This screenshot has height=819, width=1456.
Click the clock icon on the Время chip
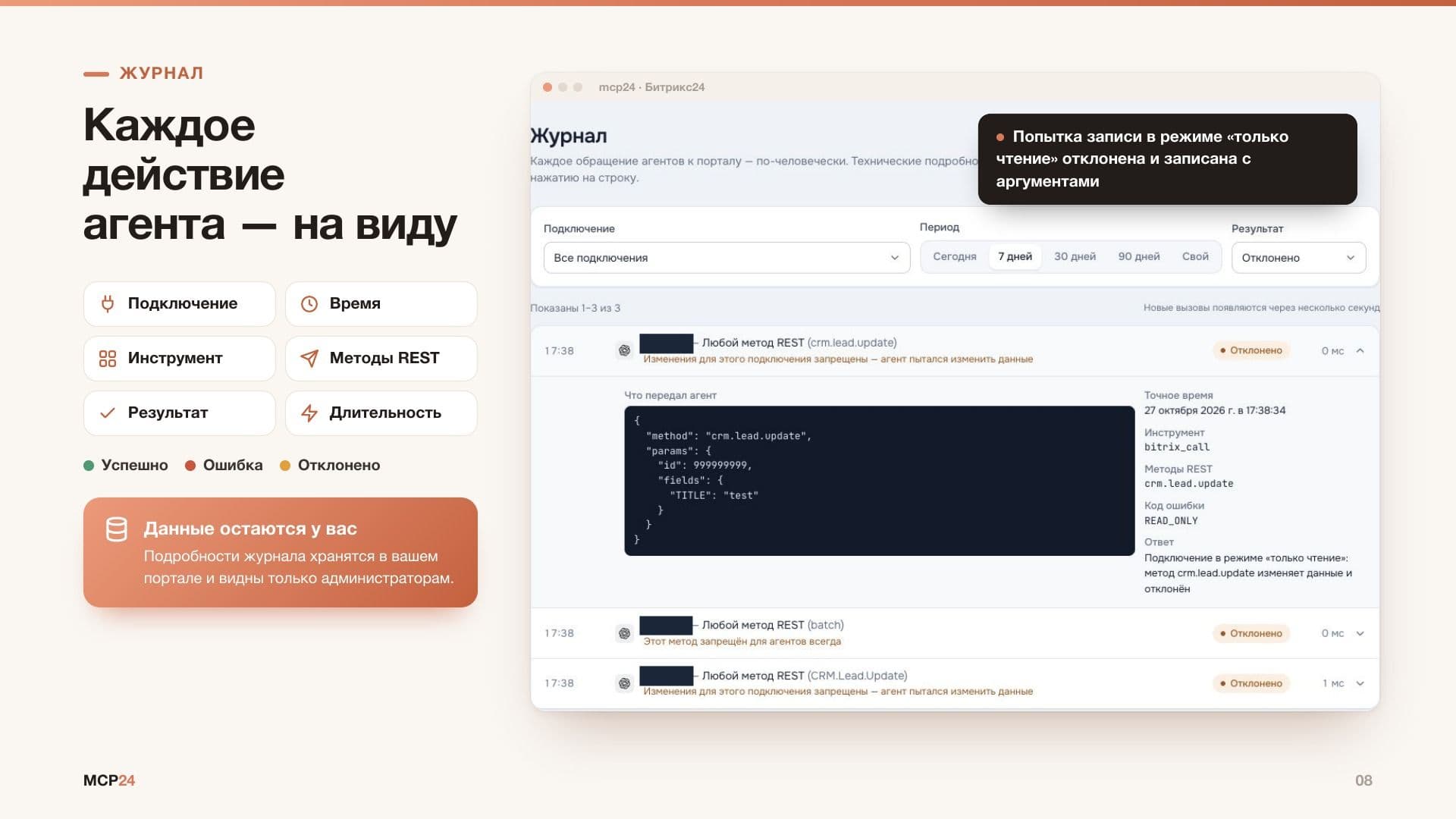point(309,304)
